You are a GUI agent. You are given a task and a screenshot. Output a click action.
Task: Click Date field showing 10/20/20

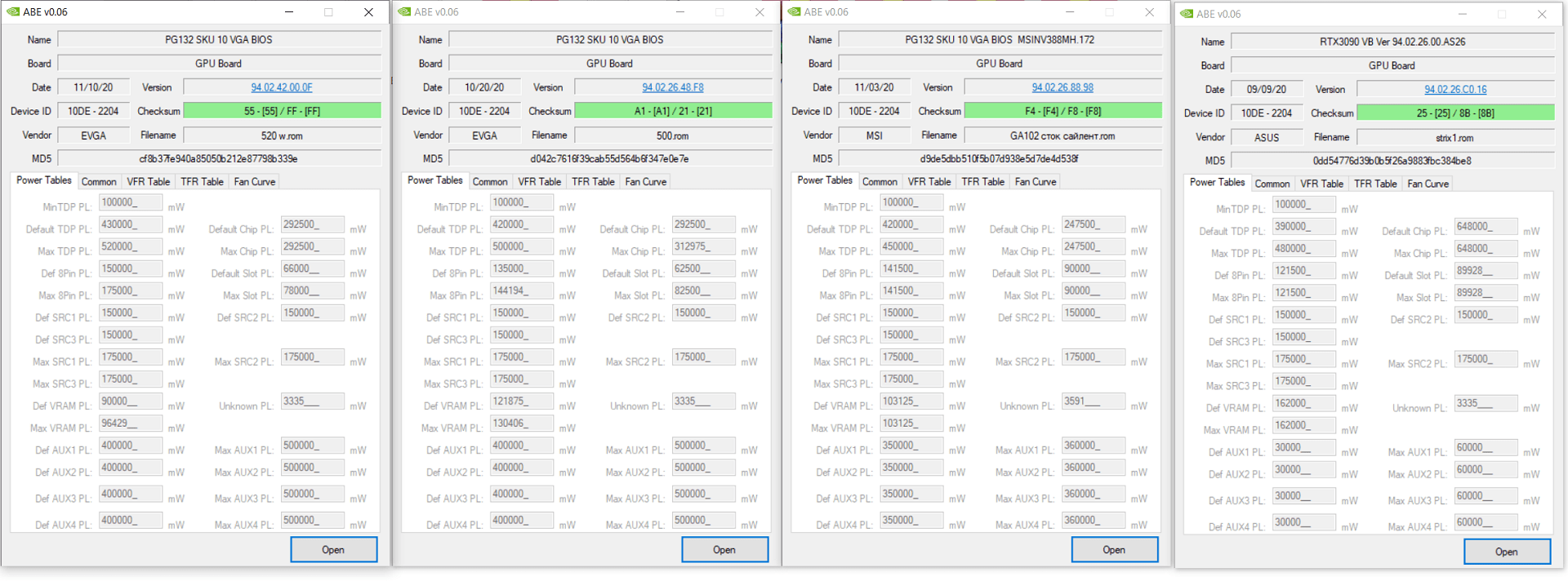tap(484, 87)
